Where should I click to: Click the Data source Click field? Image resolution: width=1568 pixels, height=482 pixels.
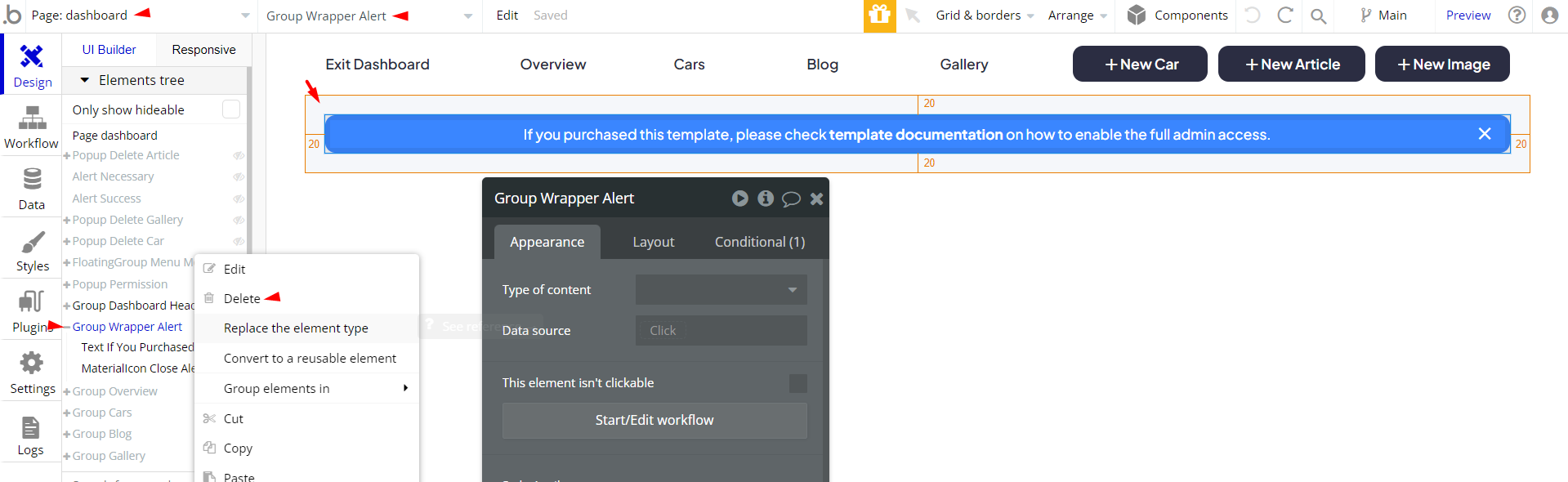coord(721,330)
